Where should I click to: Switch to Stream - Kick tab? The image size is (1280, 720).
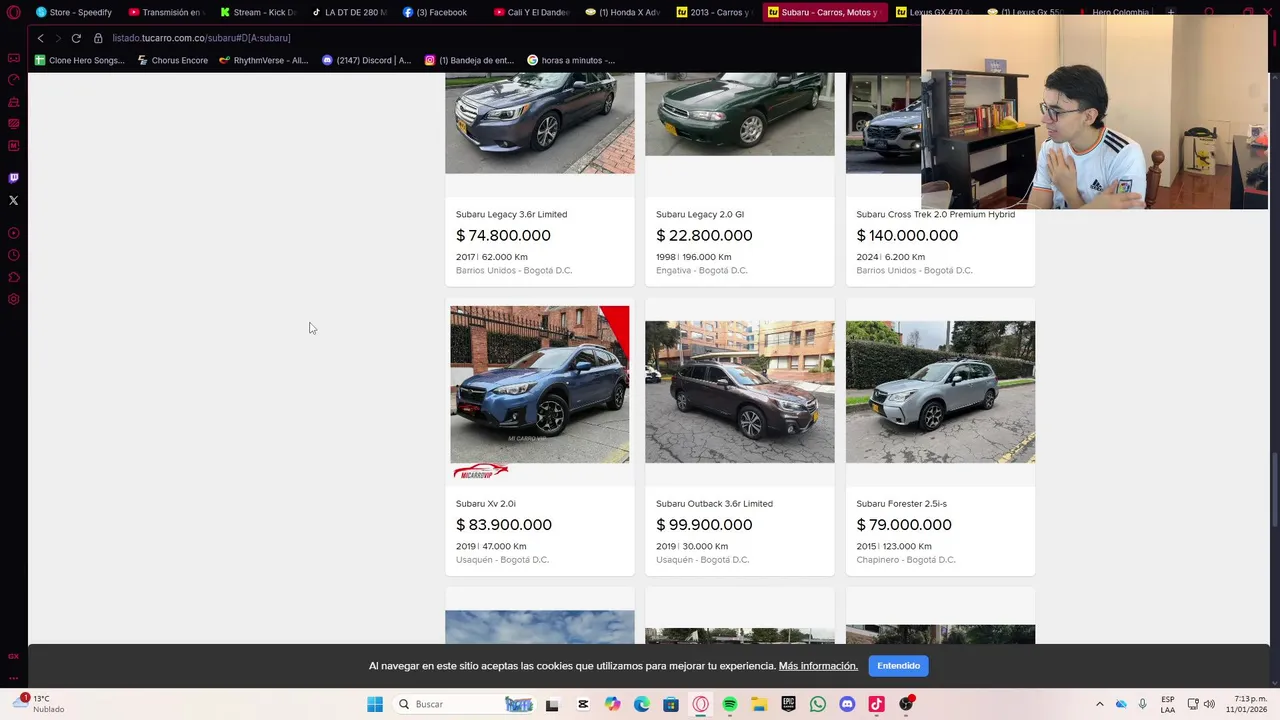pyautogui.click(x=258, y=12)
